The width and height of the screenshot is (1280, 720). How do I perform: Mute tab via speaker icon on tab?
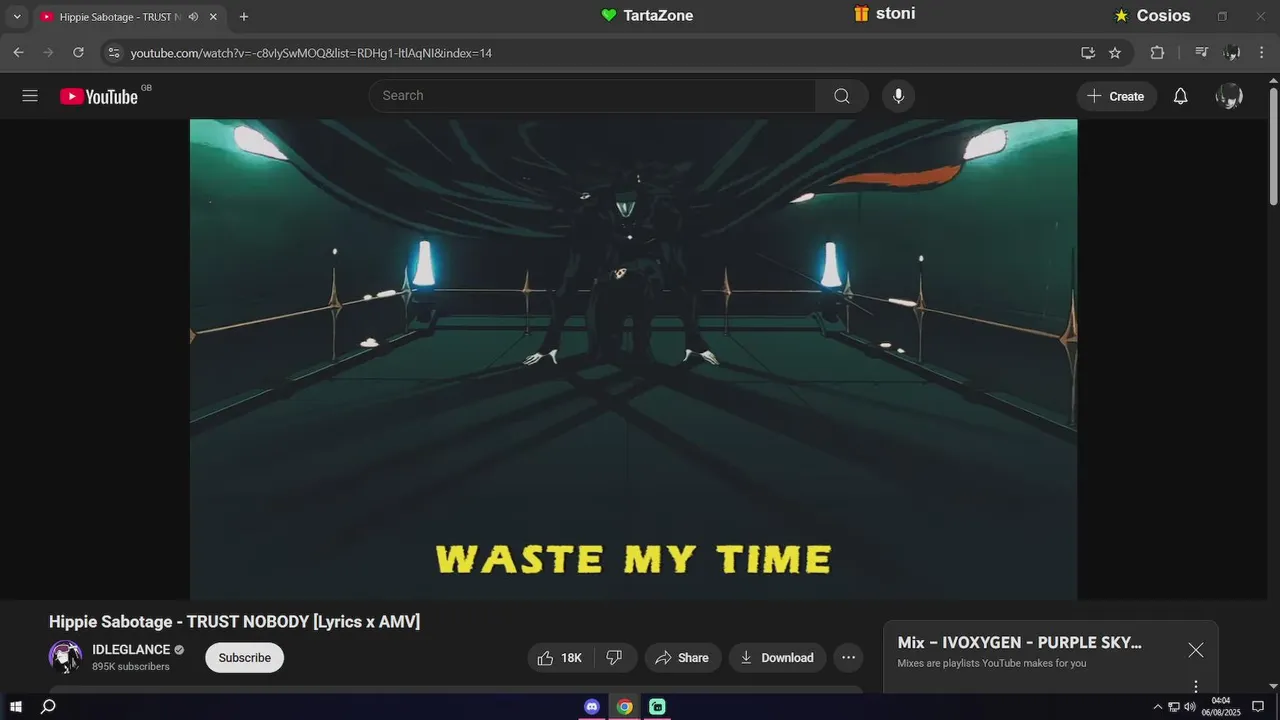(193, 17)
